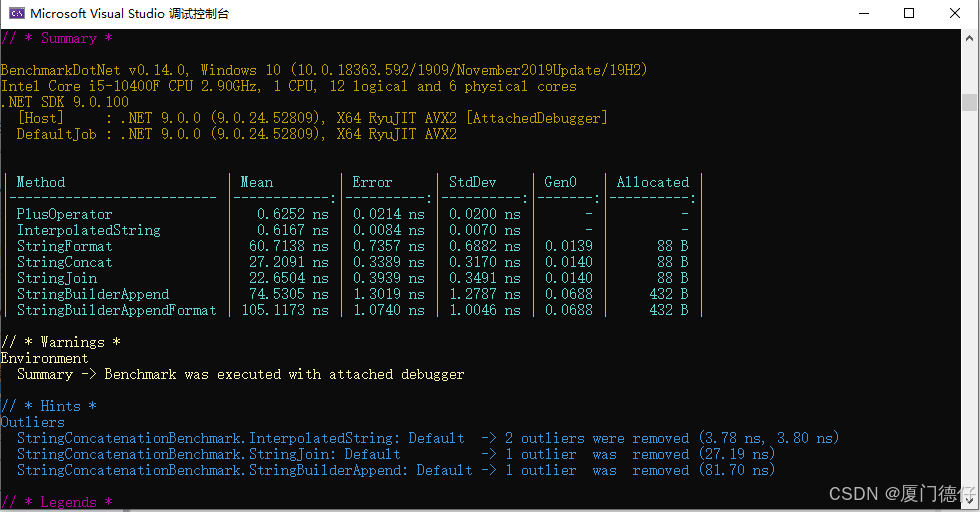Click mean value 0.6252 ns
The width and height of the screenshot is (980, 512).
[292, 214]
